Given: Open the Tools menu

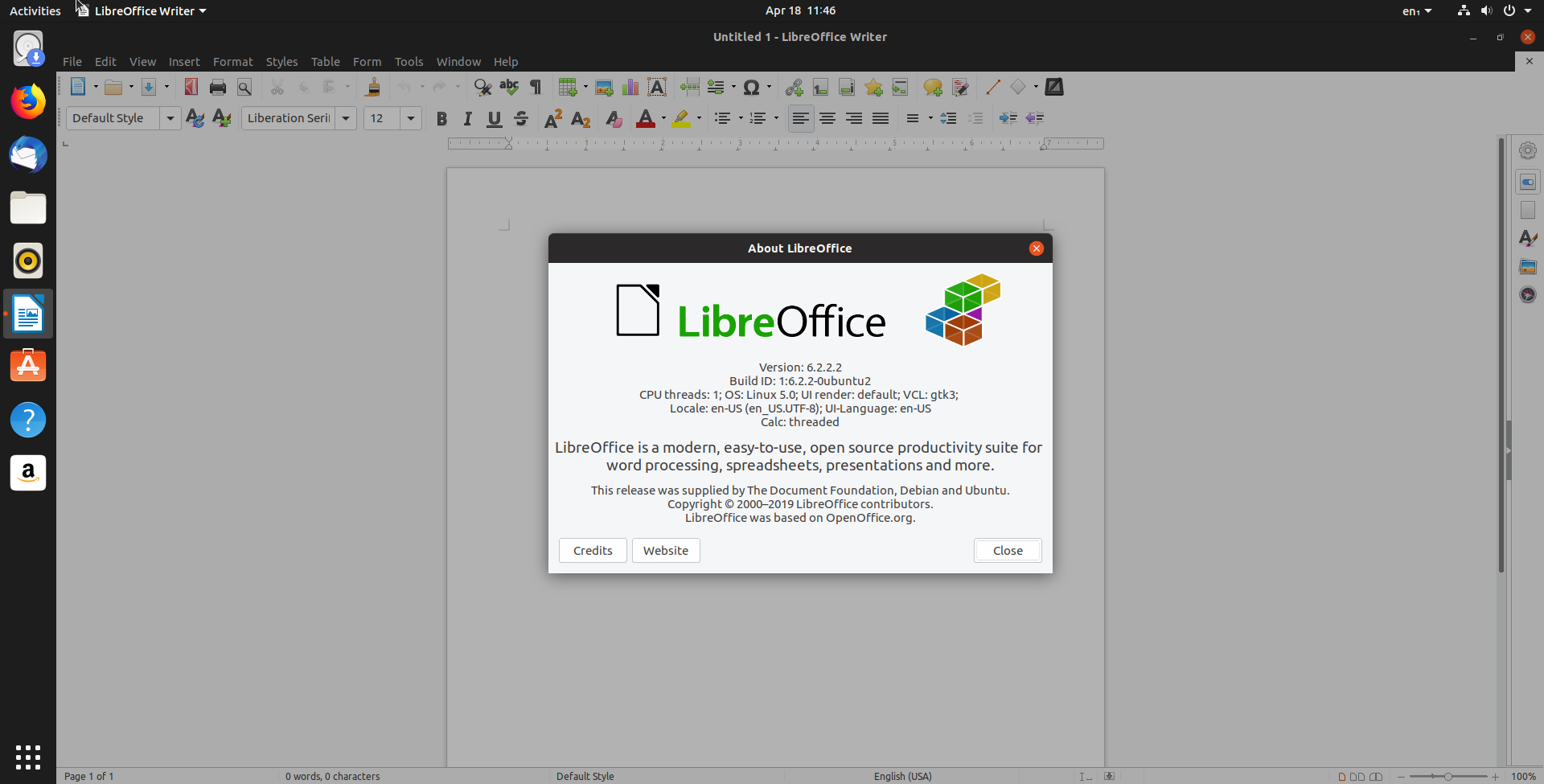Looking at the screenshot, I should click(x=409, y=61).
